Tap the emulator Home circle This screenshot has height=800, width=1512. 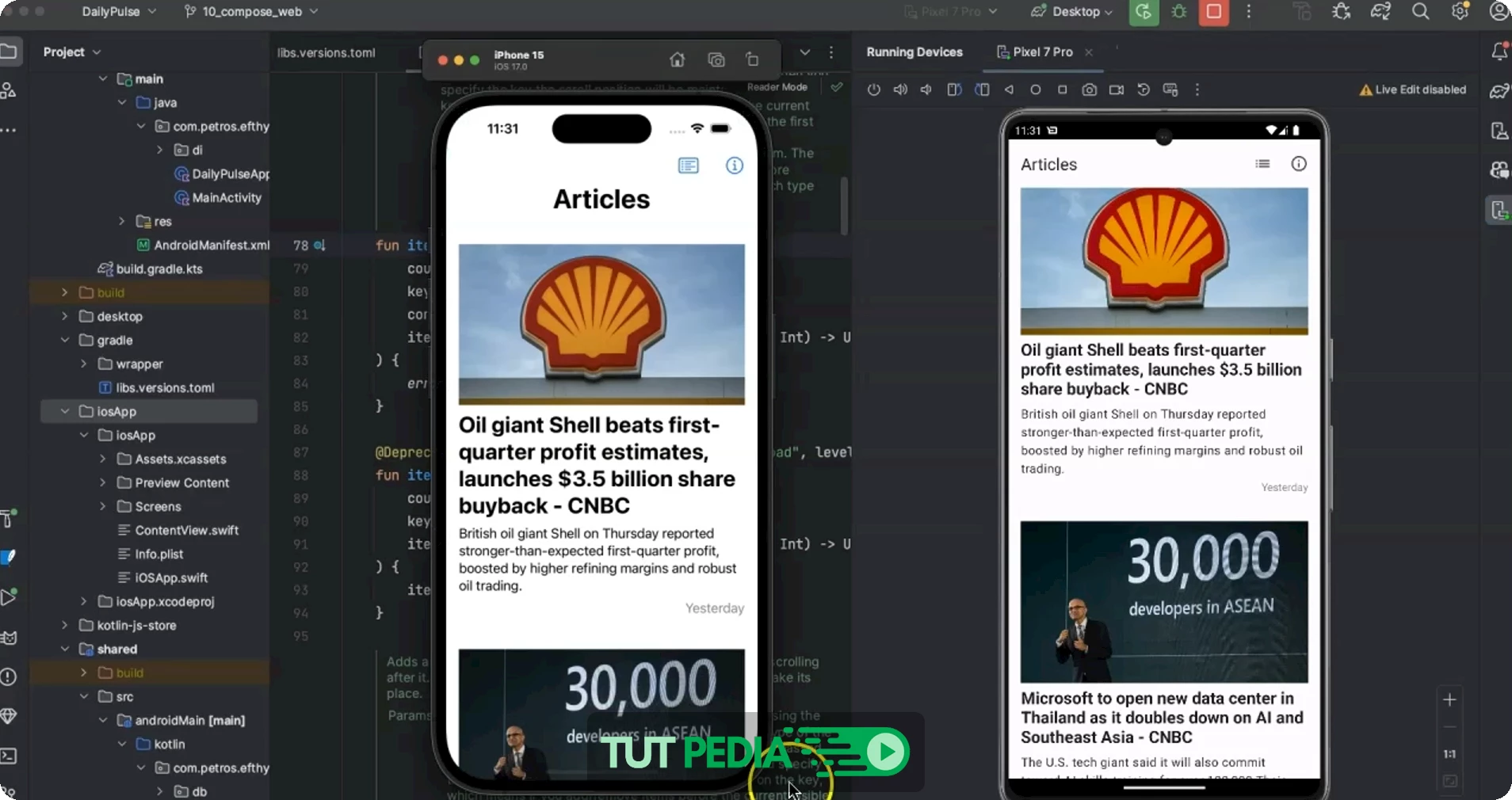[1035, 90]
